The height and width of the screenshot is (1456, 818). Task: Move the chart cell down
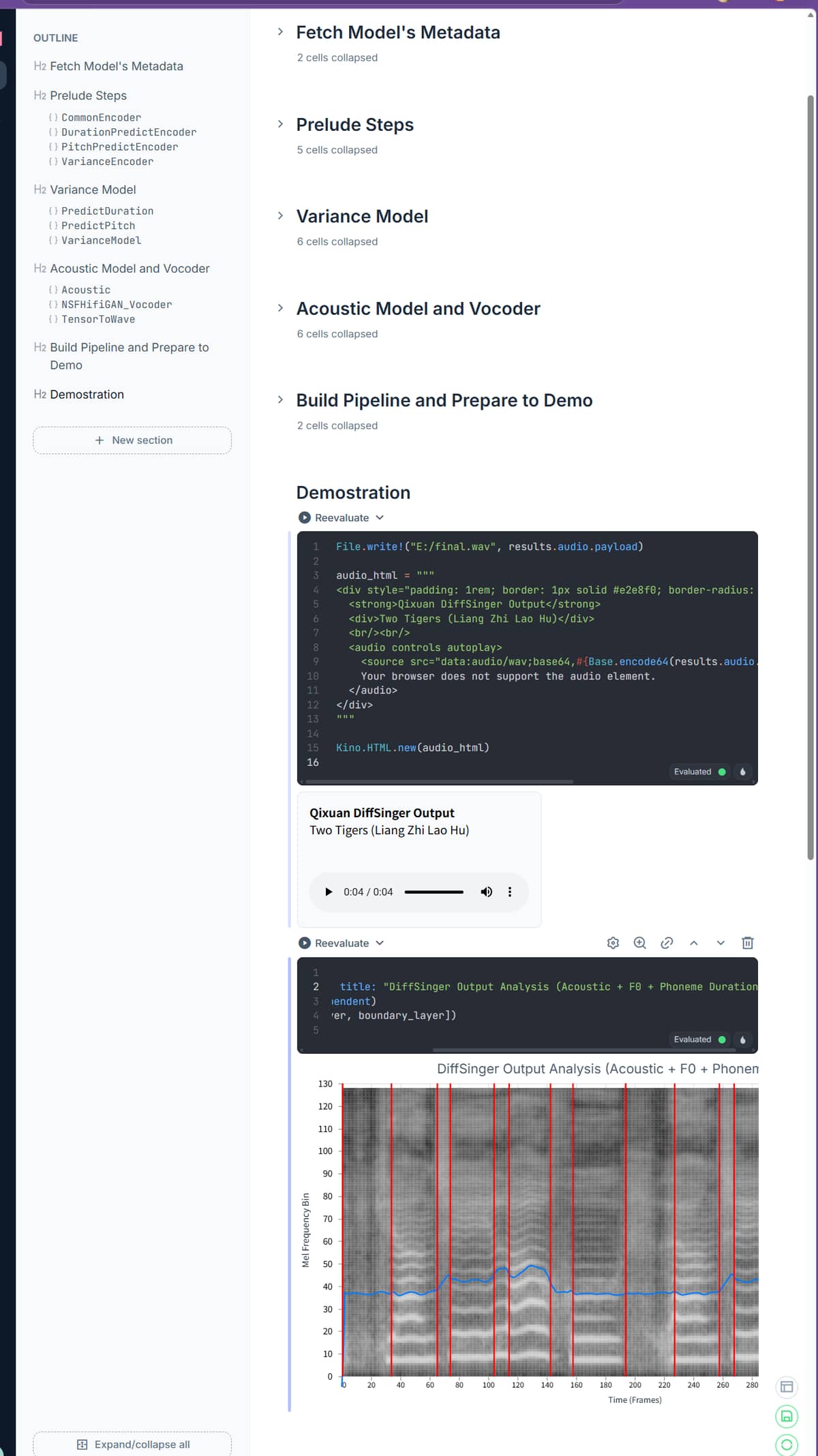tap(721, 943)
